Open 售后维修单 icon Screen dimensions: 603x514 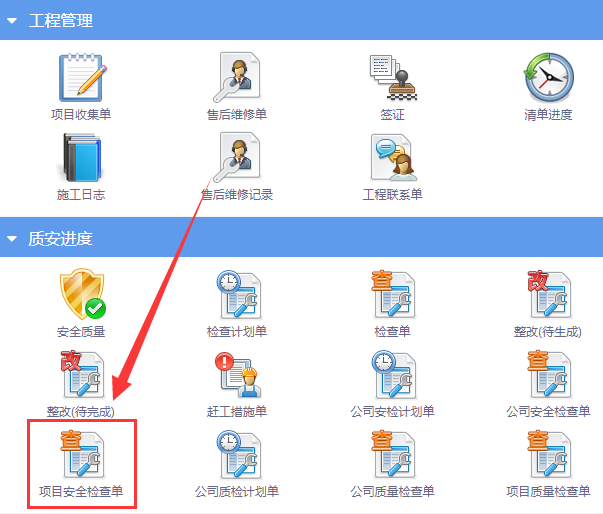(237, 77)
